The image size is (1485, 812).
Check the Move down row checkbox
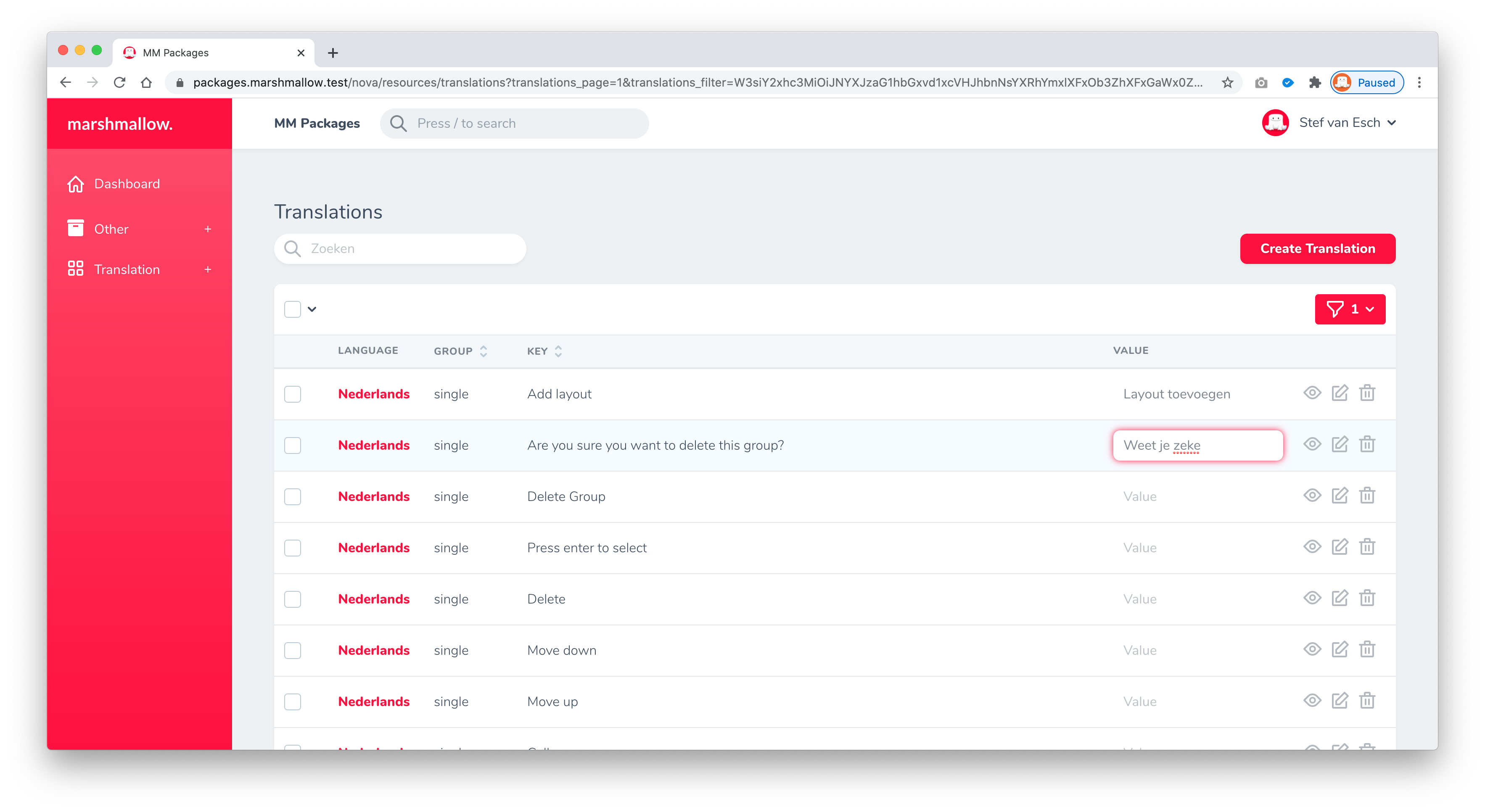point(292,650)
